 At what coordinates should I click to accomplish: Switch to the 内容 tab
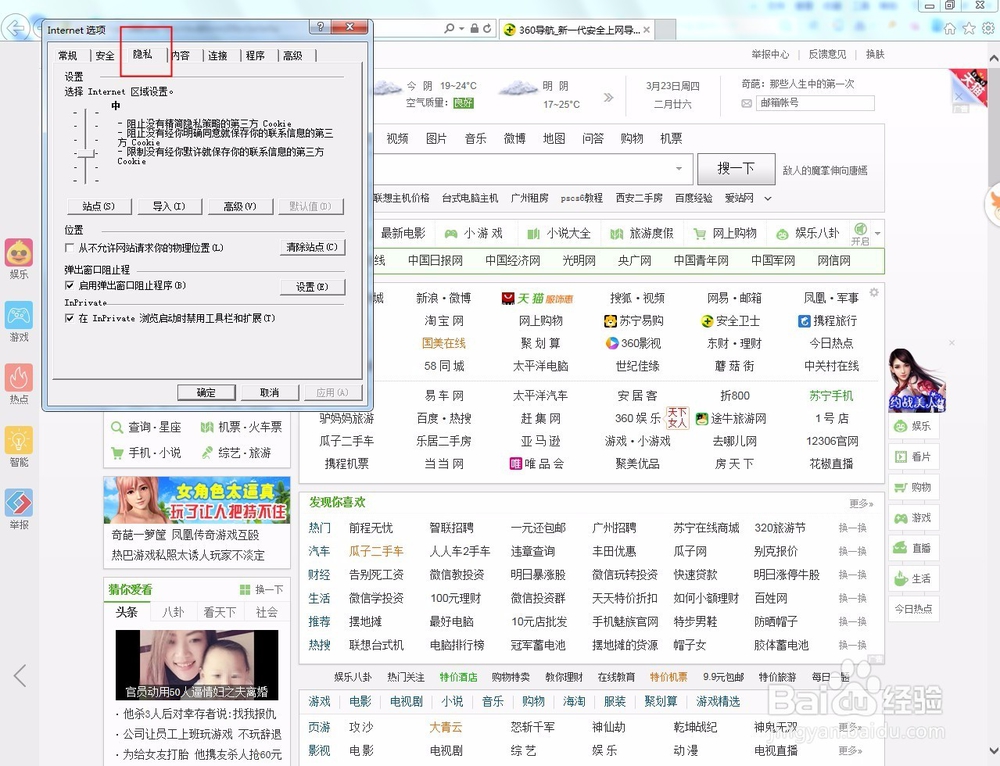coord(180,55)
